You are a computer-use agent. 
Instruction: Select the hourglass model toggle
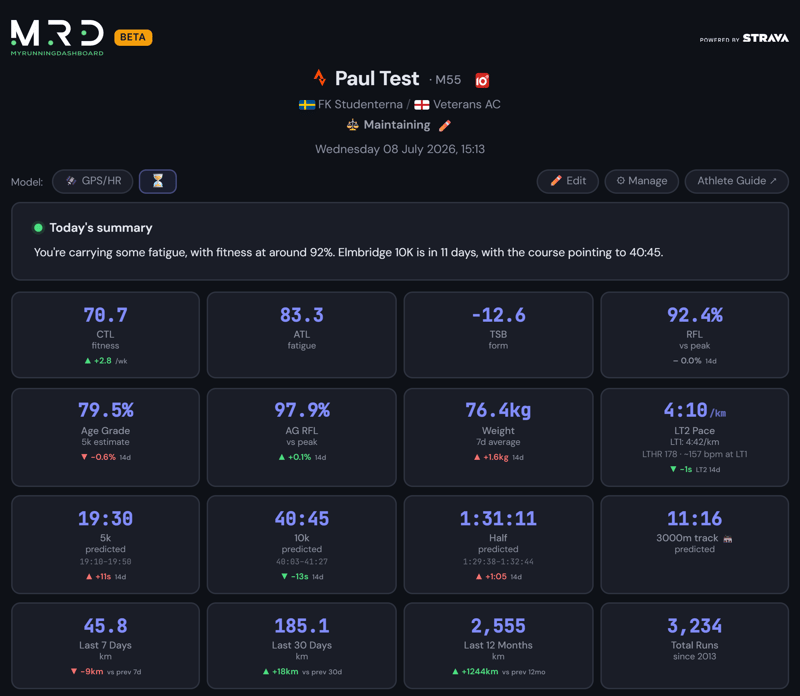(x=158, y=181)
